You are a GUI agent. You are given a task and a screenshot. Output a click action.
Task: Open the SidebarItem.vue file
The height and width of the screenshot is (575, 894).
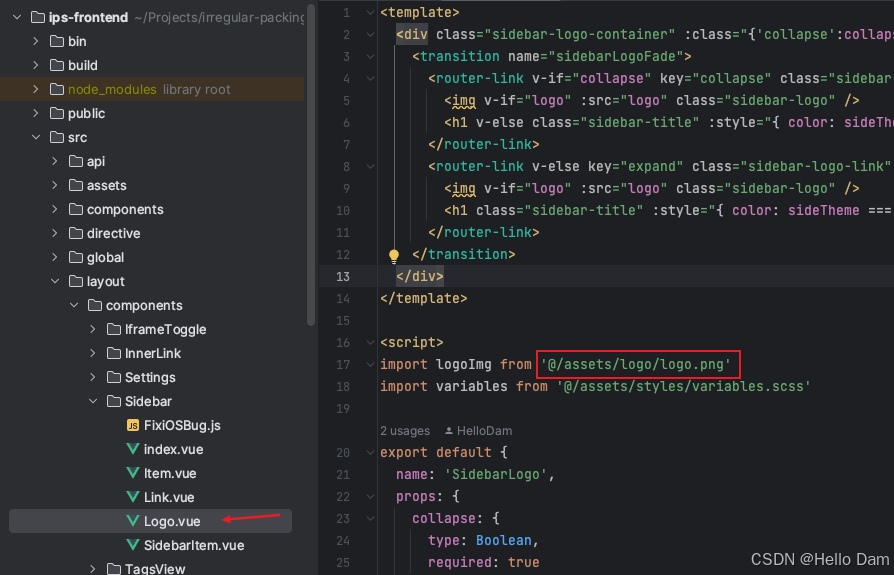(x=194, y=545)
